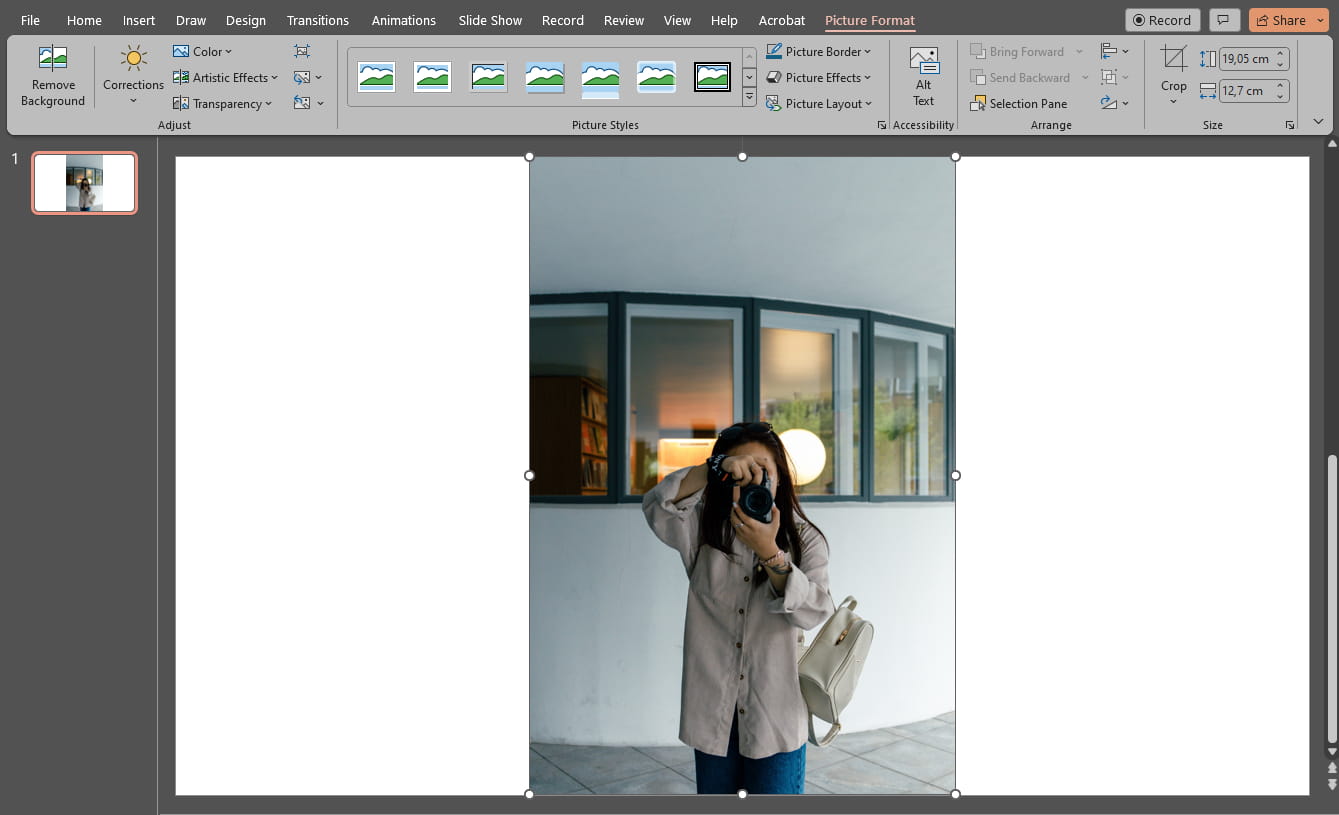Apply the second picture style in the gallery
Image resolution: width=1339 pixels, height=815 pixels.
tap(432, 77)
